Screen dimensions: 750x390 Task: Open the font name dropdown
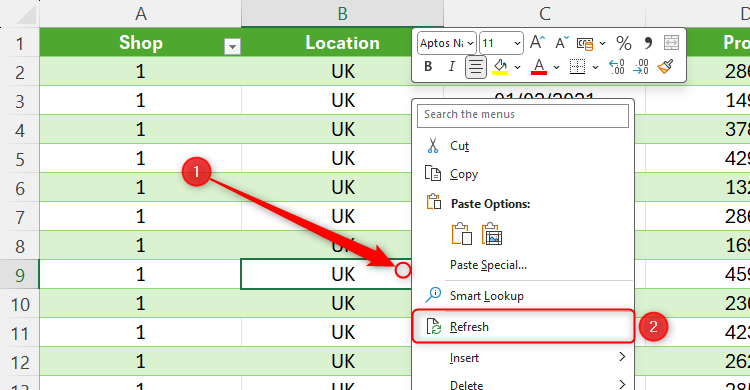(x=471, y=44)
